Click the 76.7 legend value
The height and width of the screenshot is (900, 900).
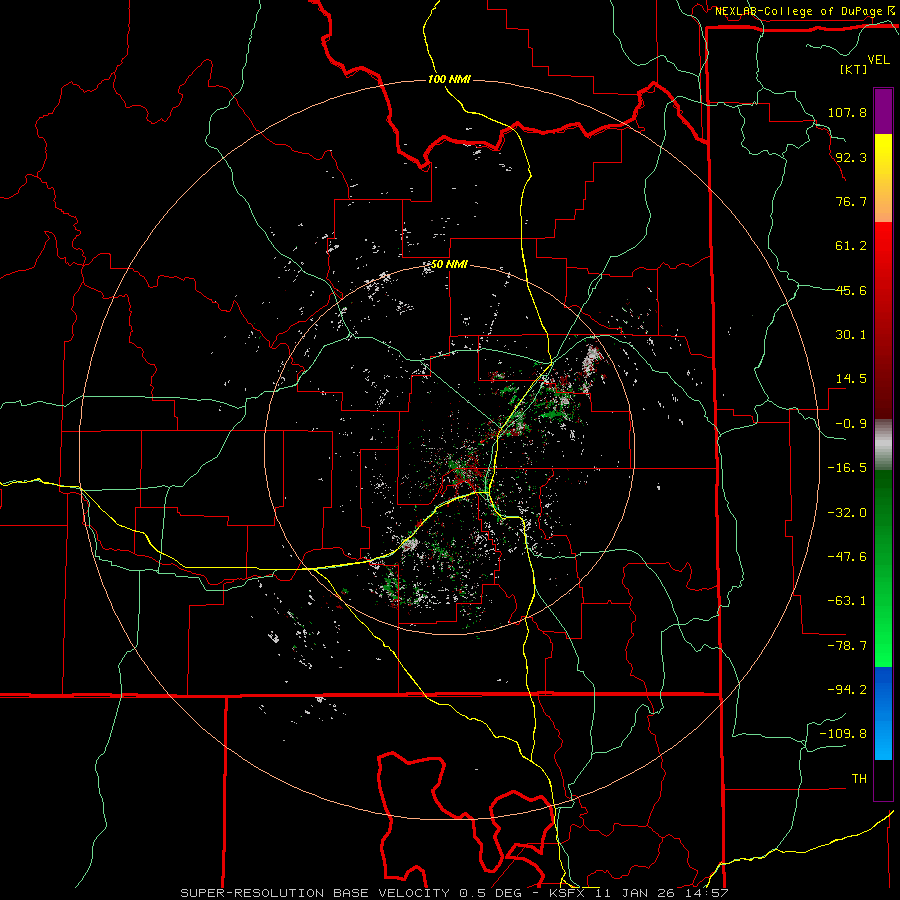[851, 201]
